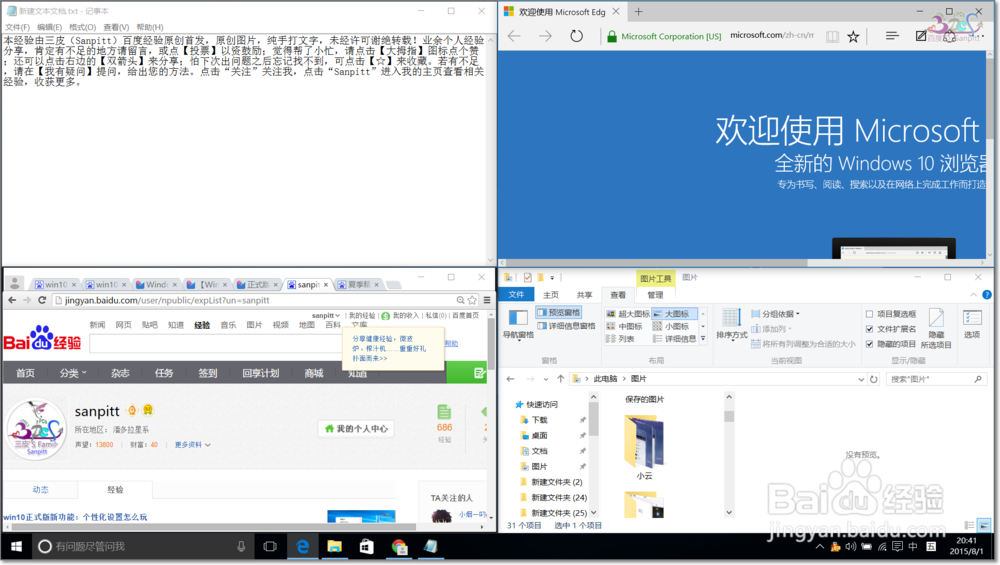Screen dimensions: 1000x565
Task: Open Notepad 文件(F) menu
Action: coord(17,27)
